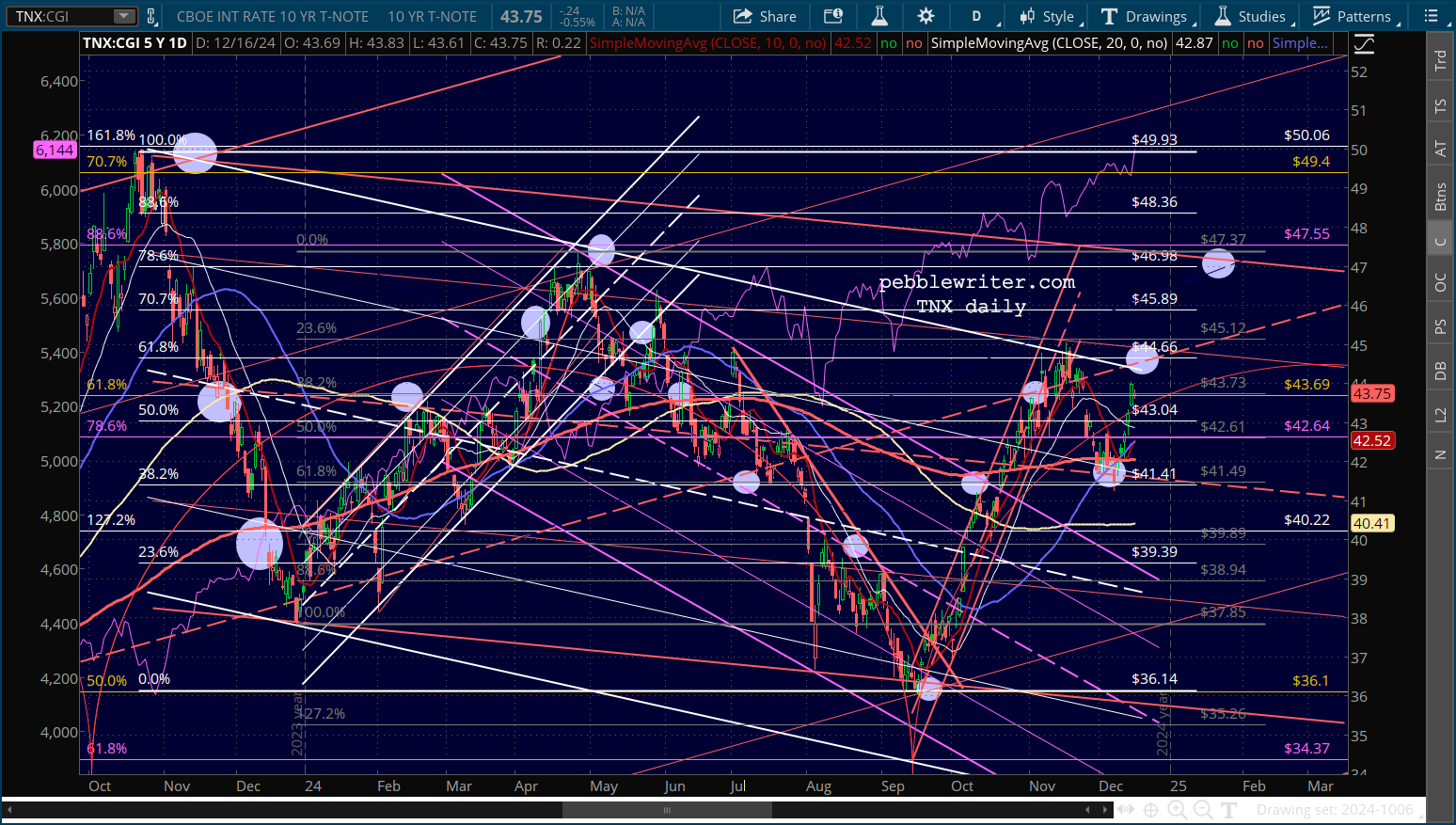Click the price axis scale curve icon
1456x825 pixels.
1363,43
